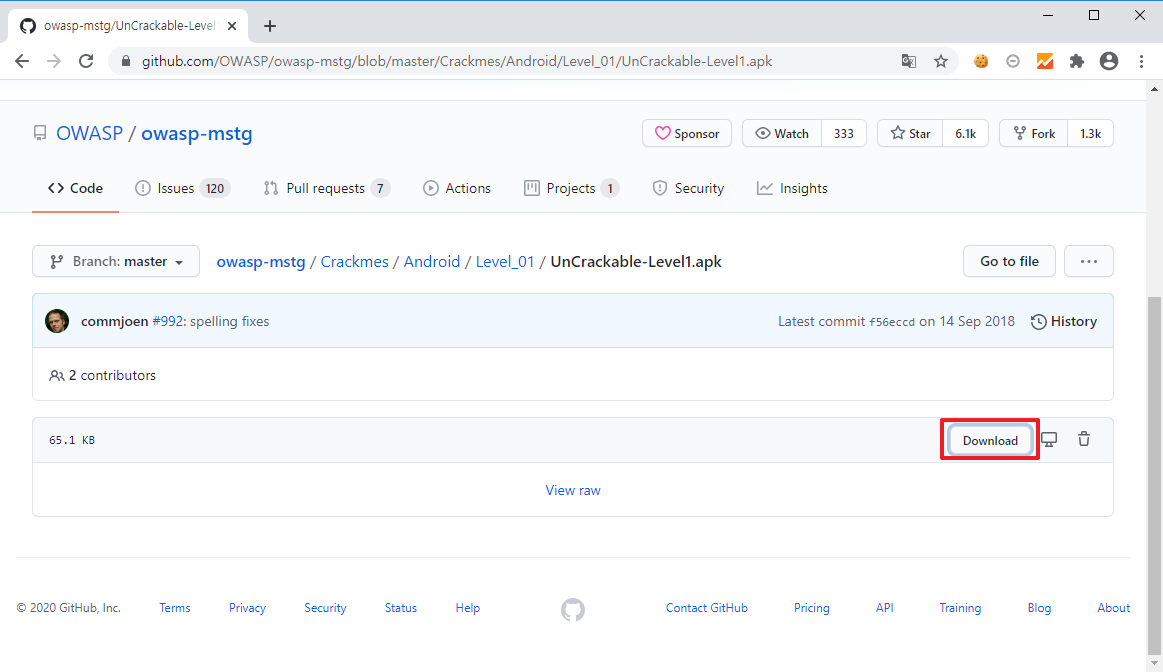Open pull request #992 link
The height and width of the screenshot is (672, 1163).
pyautogui.click(x=168, y=321)
